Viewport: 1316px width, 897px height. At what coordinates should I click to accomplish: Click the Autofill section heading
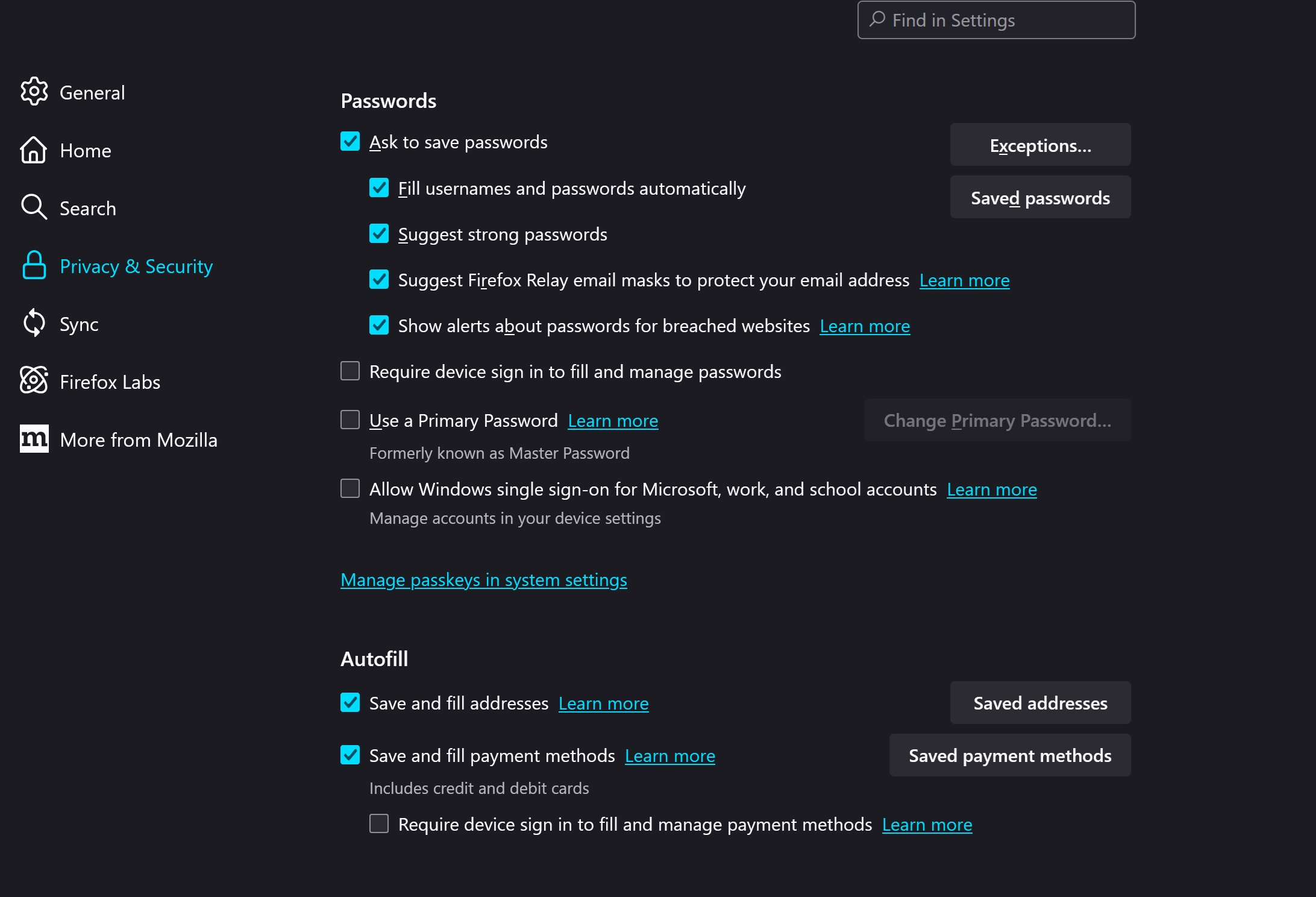click(374, 659)
